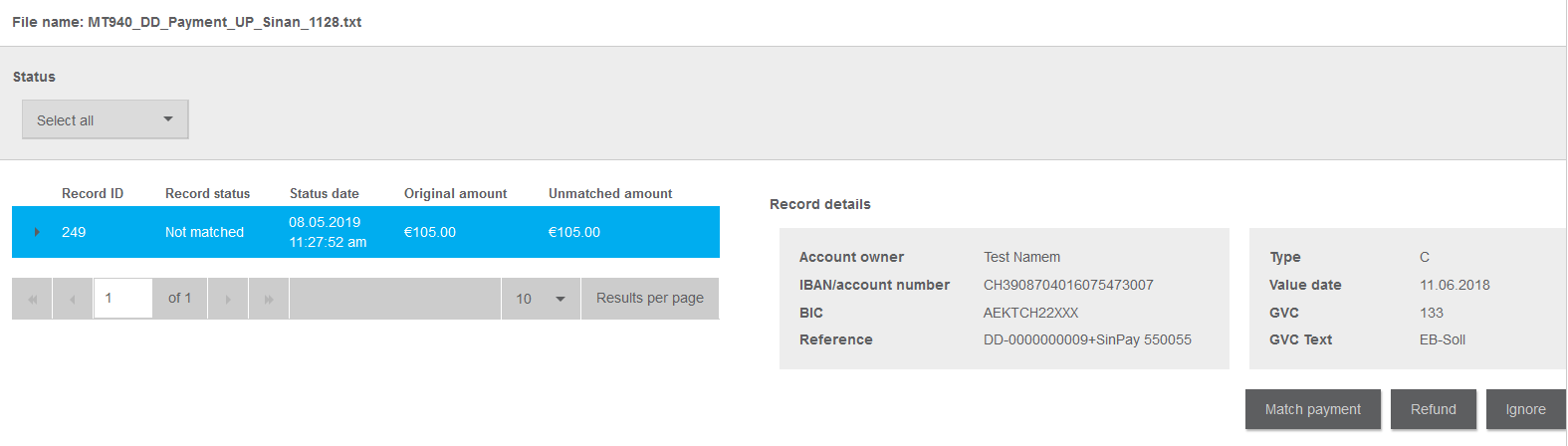1568x446 pixels.
Task: Sort by Unmatched amount column header
Action: click(x=610, y=193)
